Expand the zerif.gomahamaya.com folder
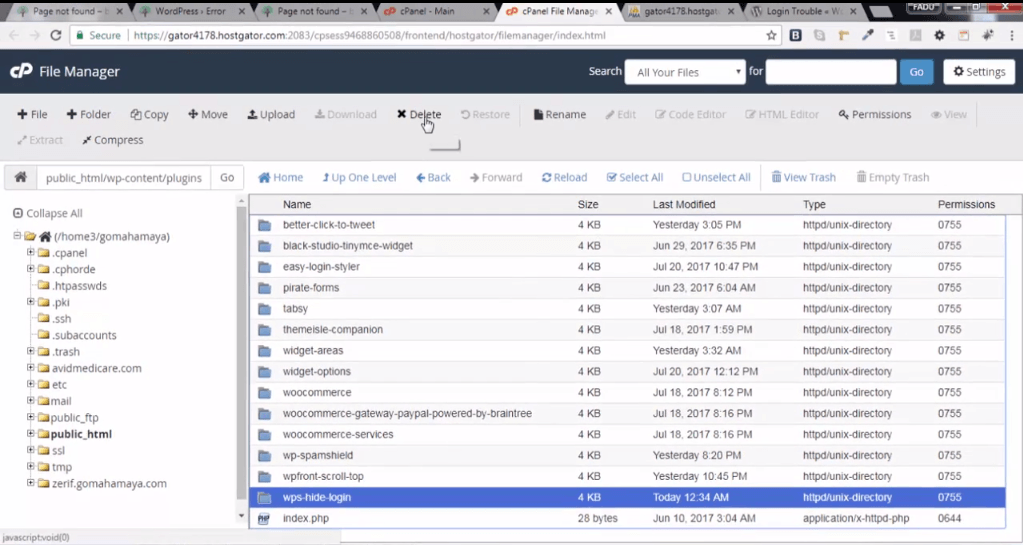Screen dimensions: 1023x545 pos(31,483)
